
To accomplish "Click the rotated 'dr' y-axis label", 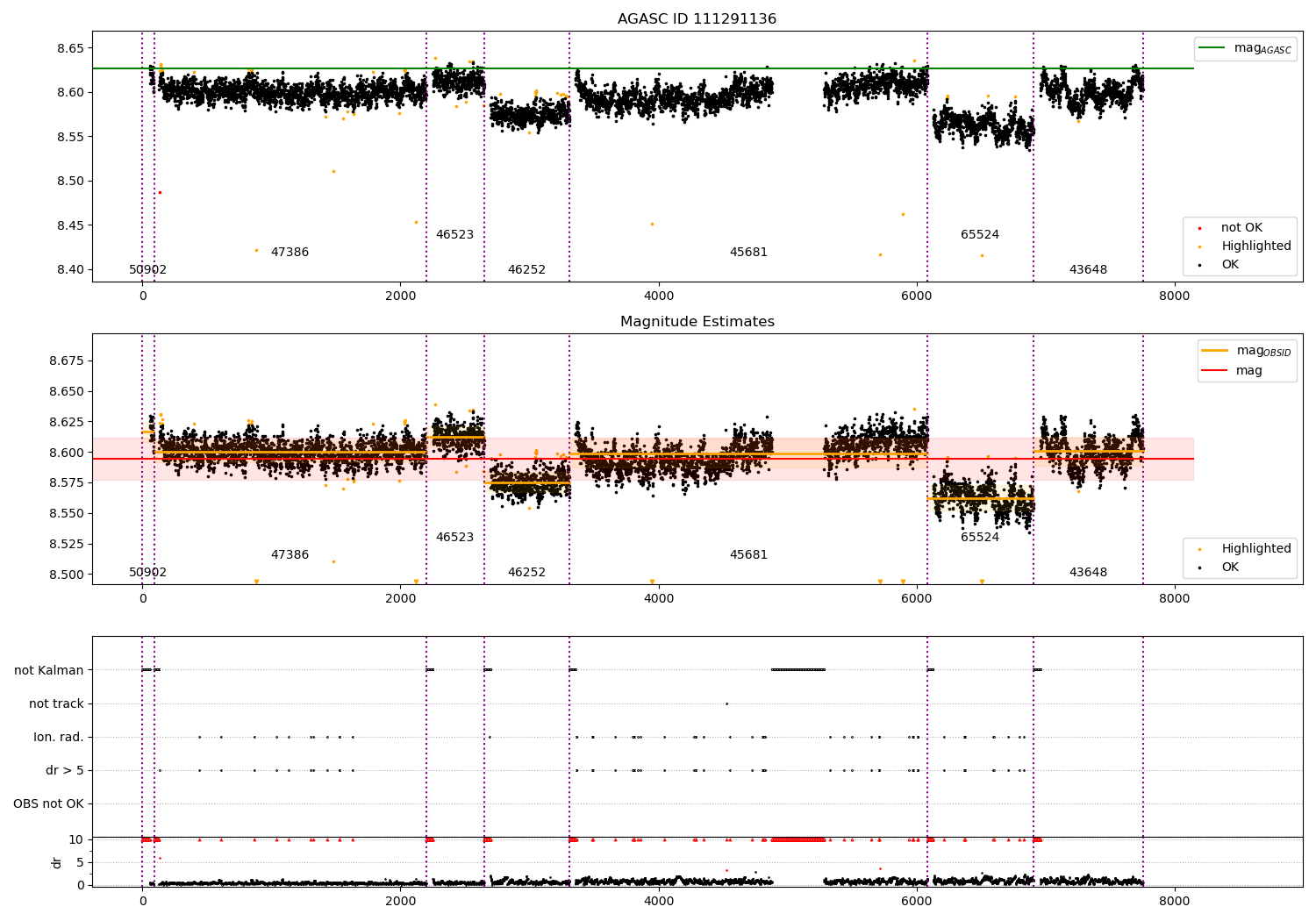I will point(57,862).
